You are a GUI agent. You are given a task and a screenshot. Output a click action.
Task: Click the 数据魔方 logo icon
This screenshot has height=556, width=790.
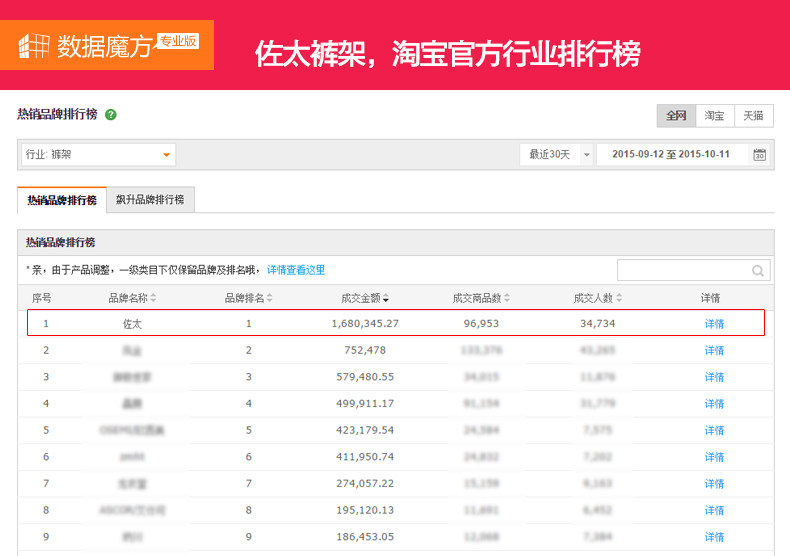[x=34, y=46]
